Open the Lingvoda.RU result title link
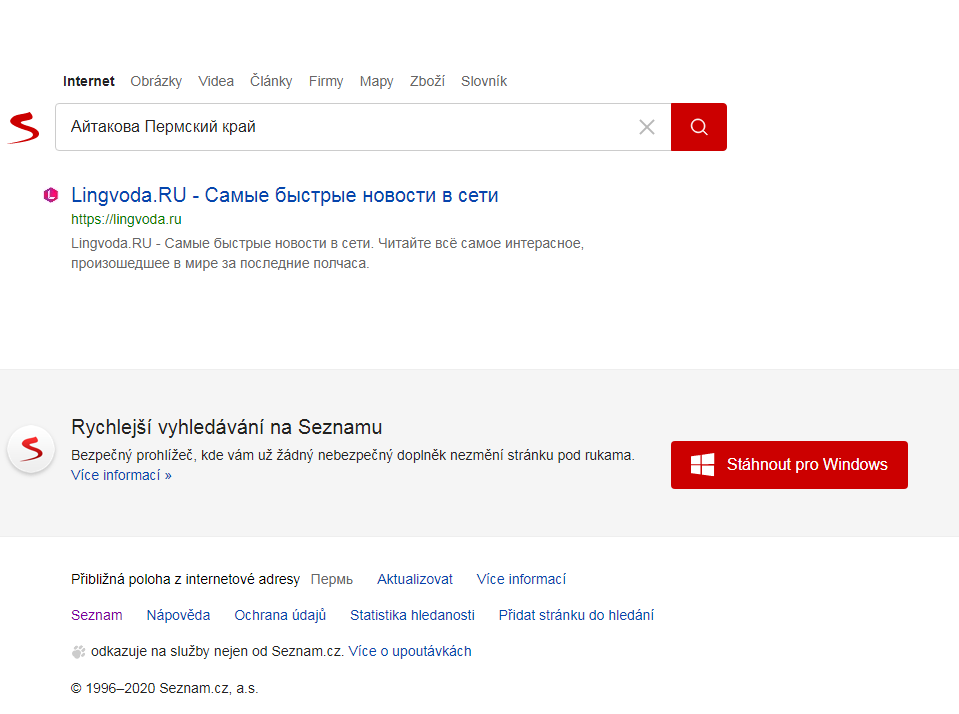The height and width of the screenshot is (714, 959). (284, 195)
